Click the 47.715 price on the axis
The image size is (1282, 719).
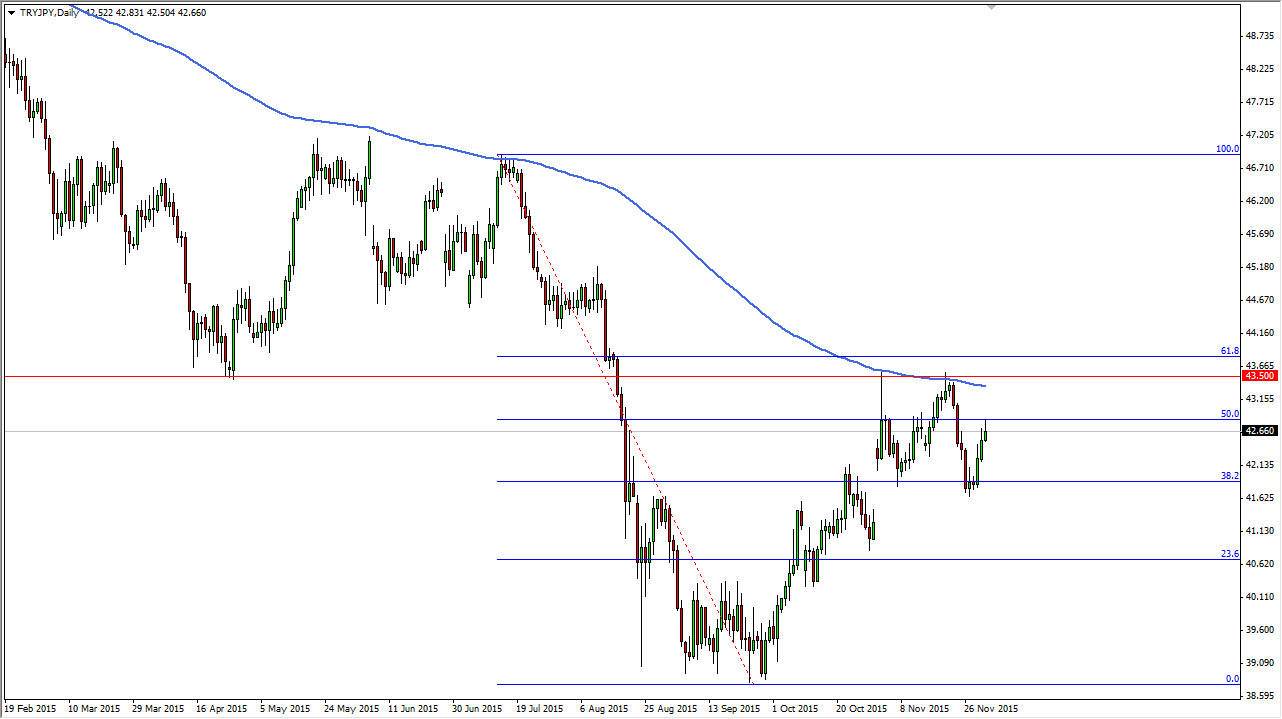pyautogui.click(x=1259, y=102)
